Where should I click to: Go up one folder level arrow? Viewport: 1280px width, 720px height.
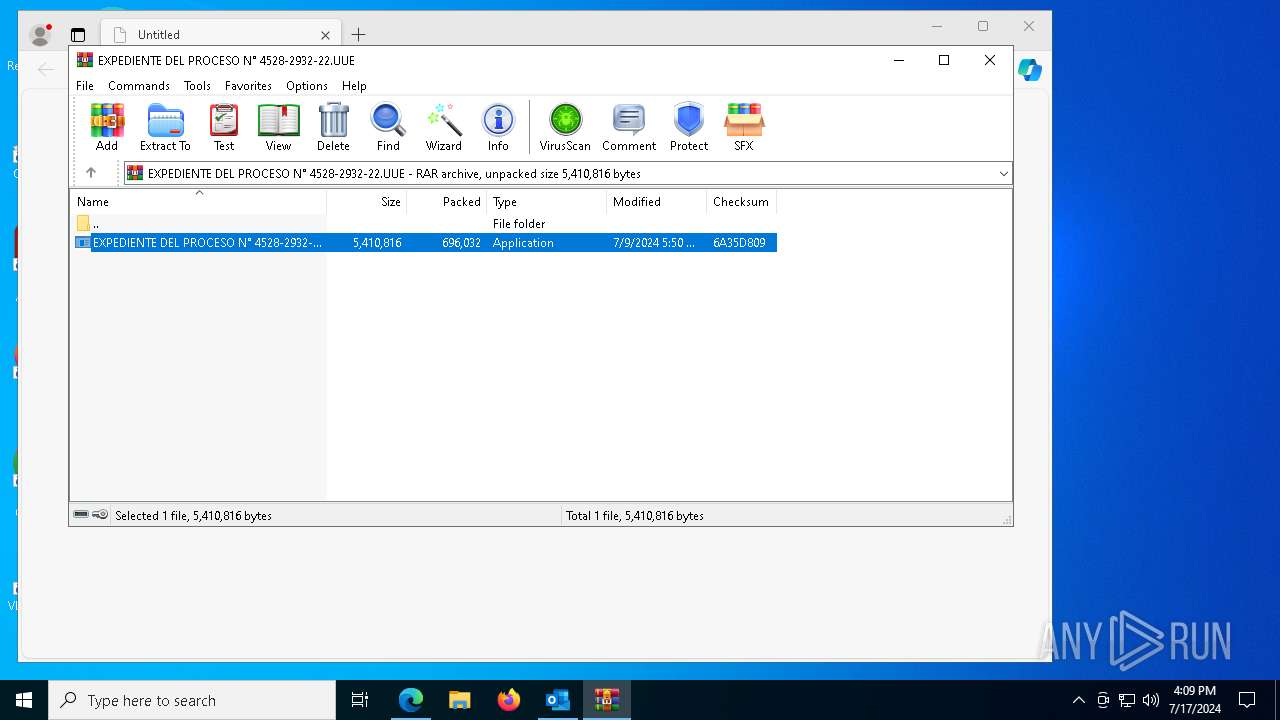[91, 173]
